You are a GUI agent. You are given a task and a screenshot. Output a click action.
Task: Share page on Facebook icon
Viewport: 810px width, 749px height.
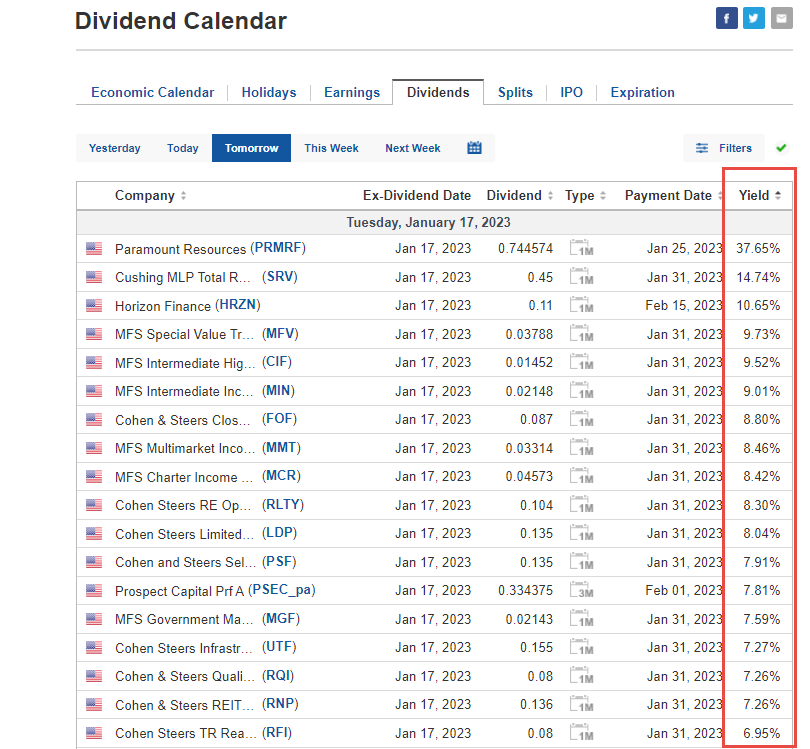coord(726,19)
